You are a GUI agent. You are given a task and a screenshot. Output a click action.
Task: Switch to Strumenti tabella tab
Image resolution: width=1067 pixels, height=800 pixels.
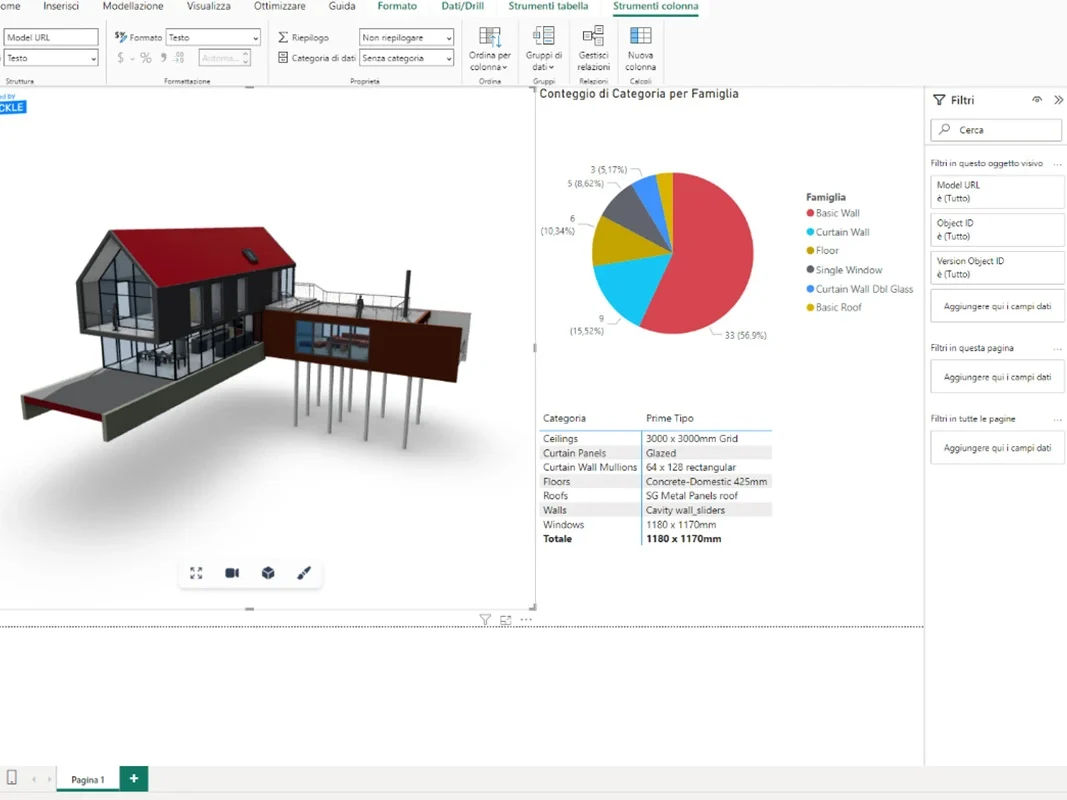(x=548, y=6)
